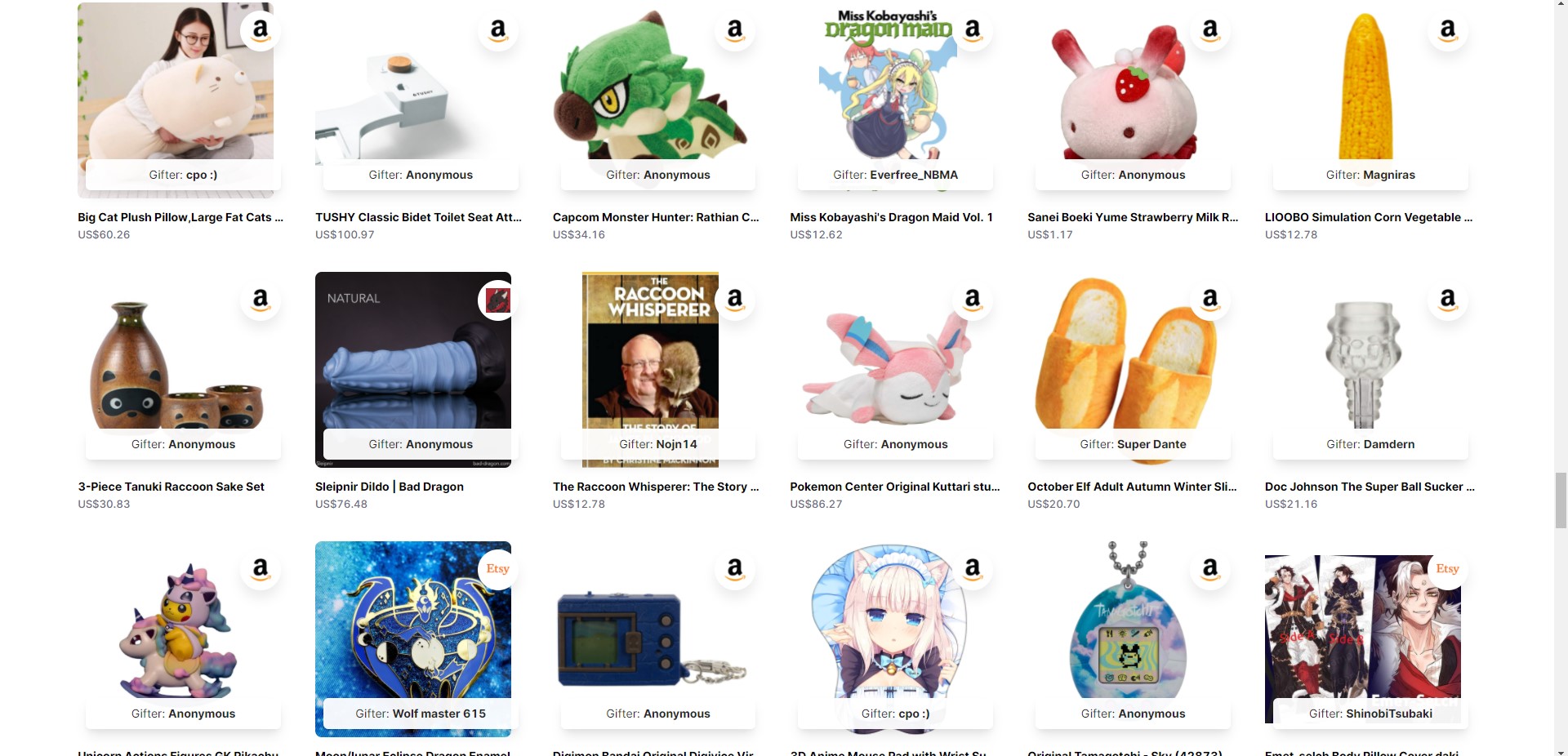Click Etsy badge on Moon Eclipse Dragon pin

[x=498, y=569]
